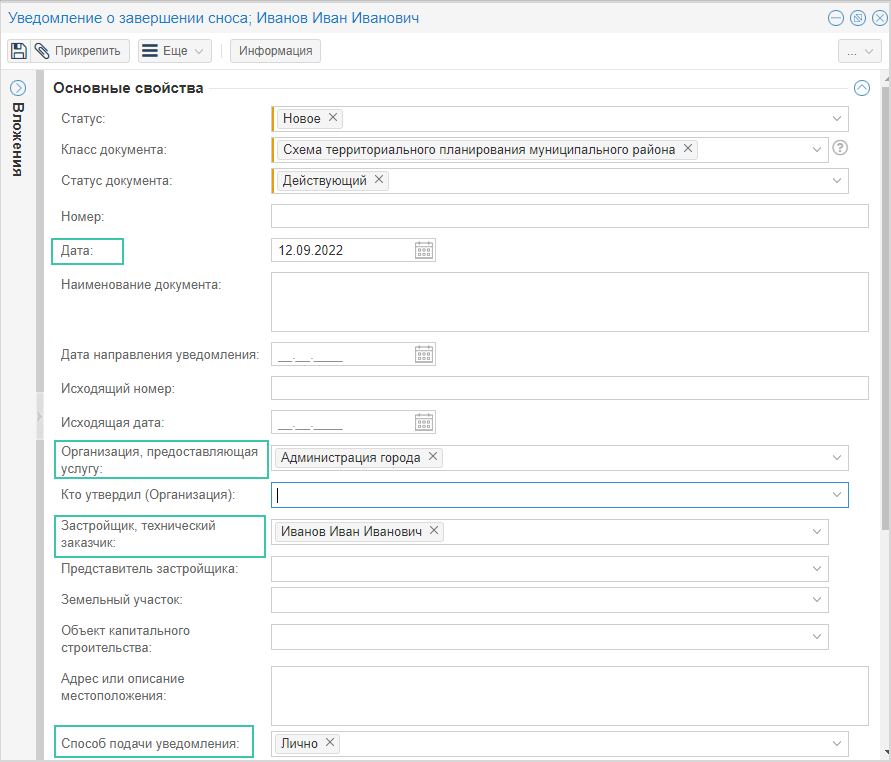Remove the Новое status tag

[x=334, y=118]
